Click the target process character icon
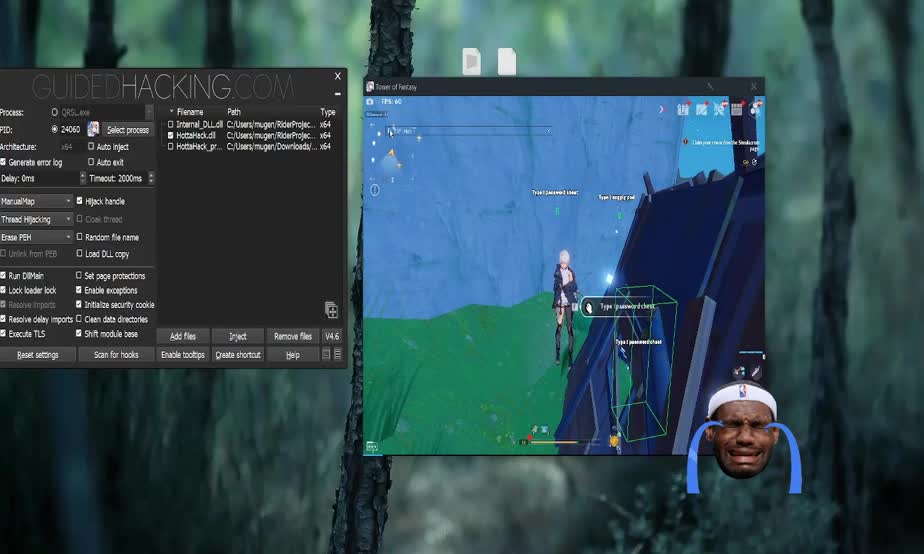Viewport: 924px width, 554px height. 93,129
